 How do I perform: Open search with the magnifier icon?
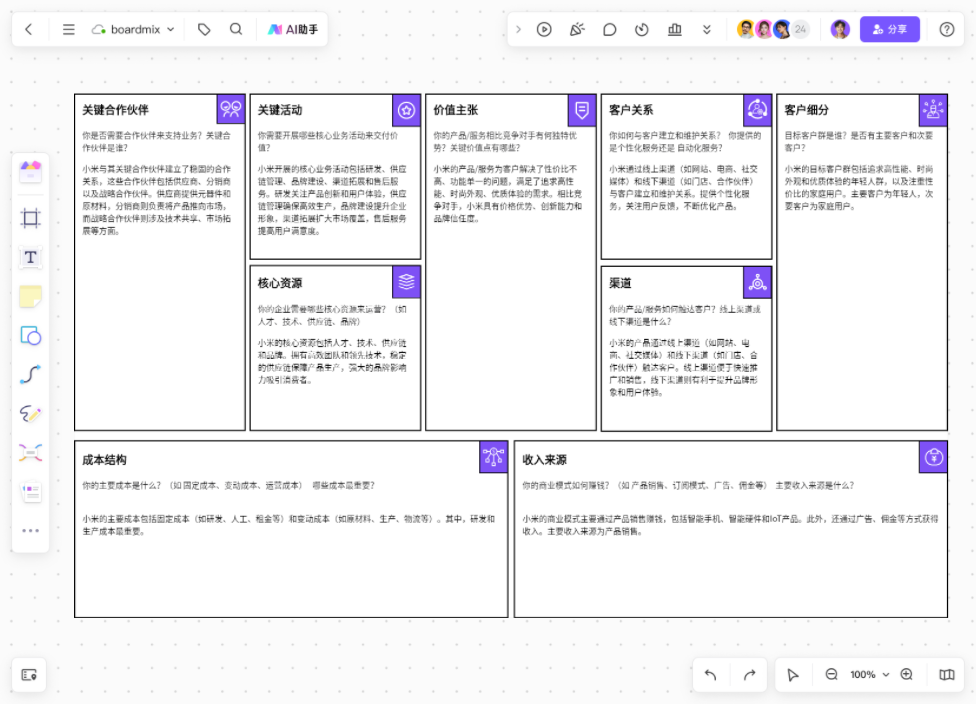click(x=236, y=29)
